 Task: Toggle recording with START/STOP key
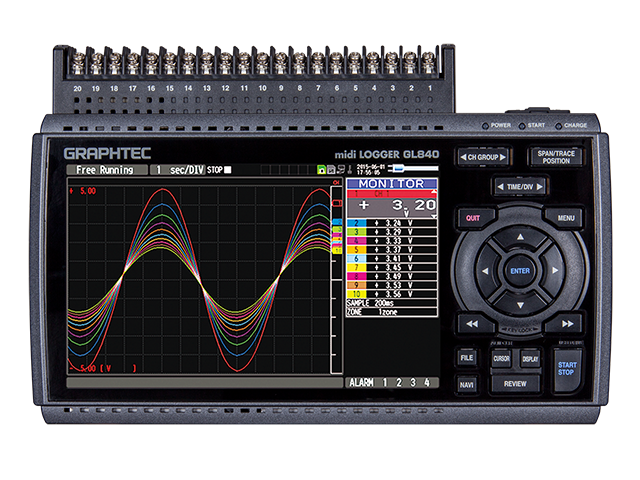point(567,369)
